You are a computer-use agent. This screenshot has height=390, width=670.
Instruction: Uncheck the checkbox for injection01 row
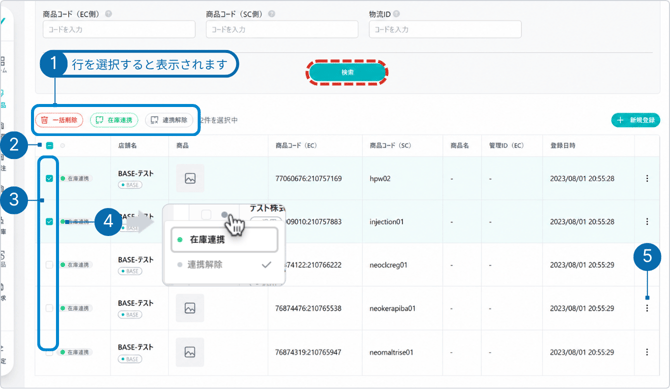(50, 222)
